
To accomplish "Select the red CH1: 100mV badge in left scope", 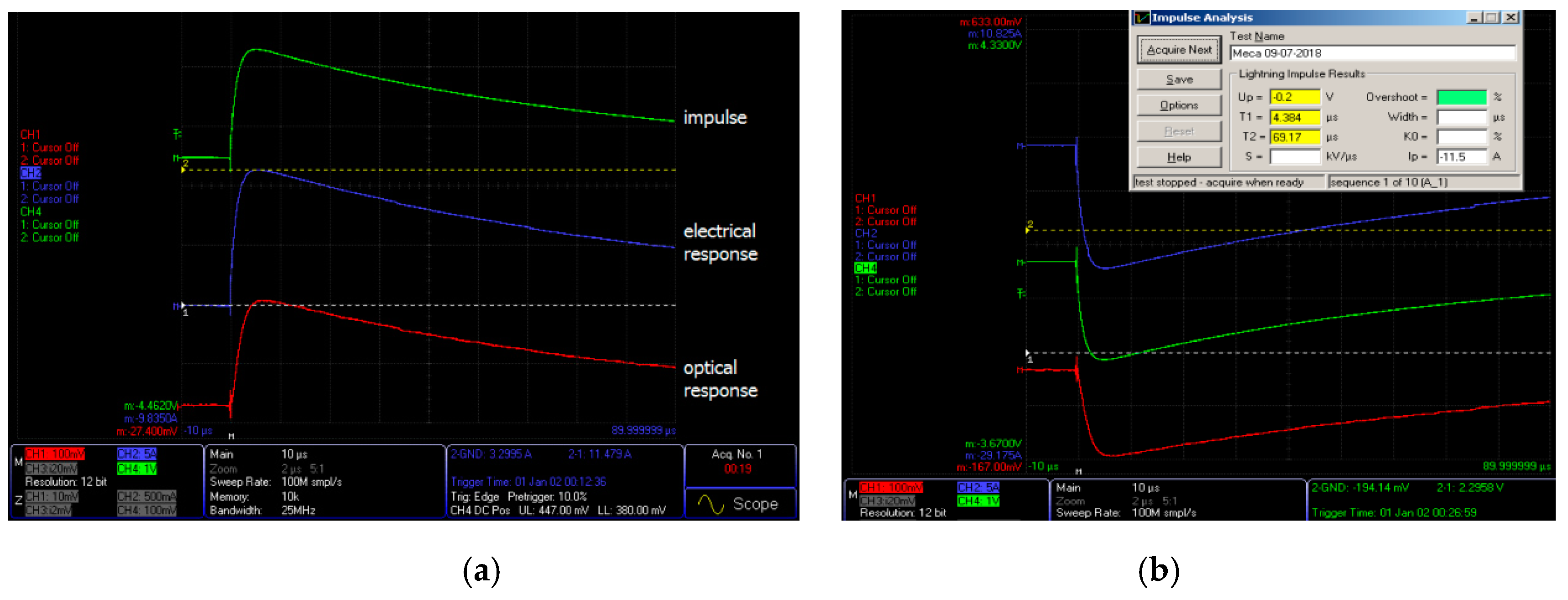I will 55,454.
